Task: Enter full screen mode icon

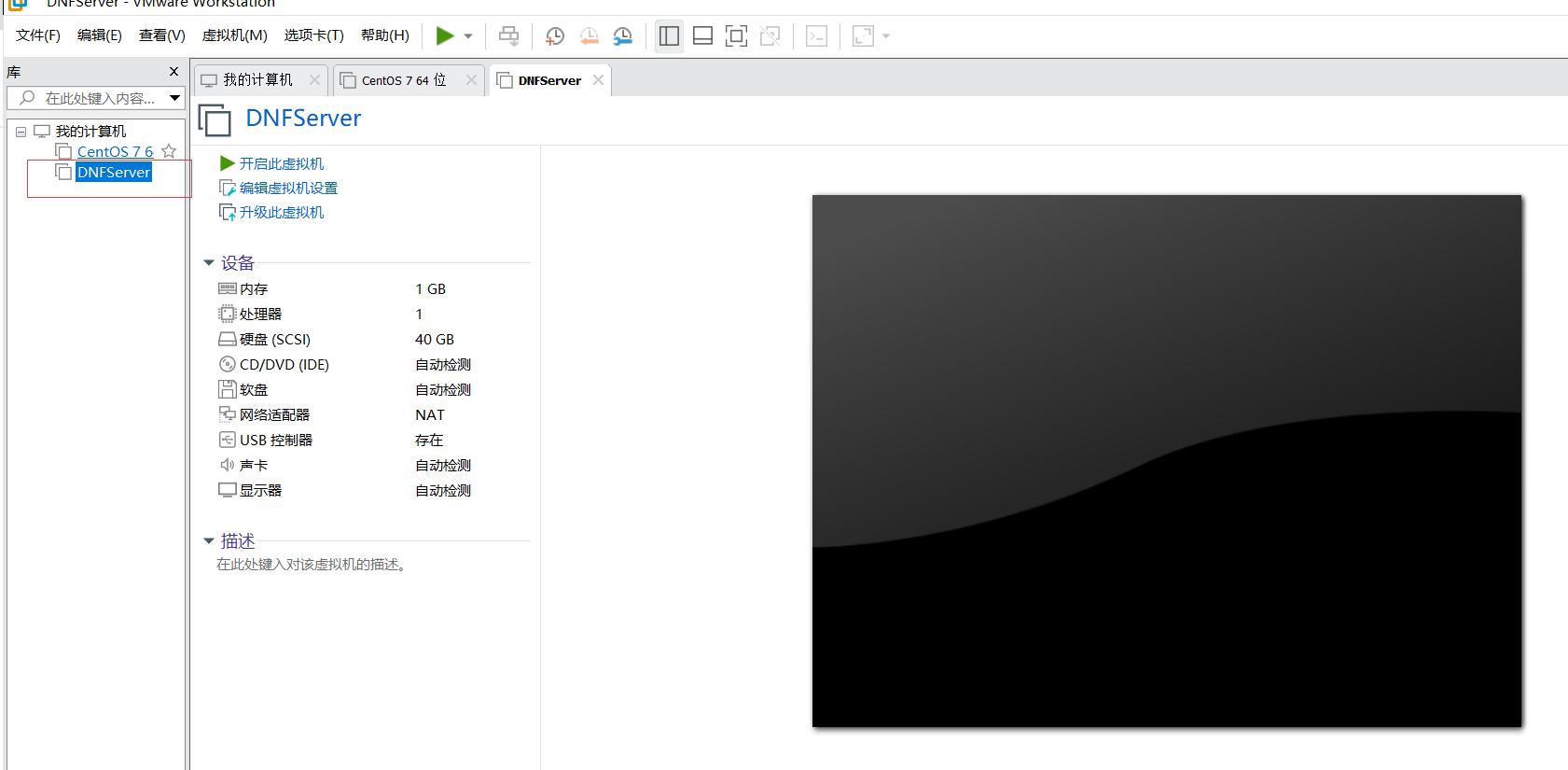Action: [736, 36]
